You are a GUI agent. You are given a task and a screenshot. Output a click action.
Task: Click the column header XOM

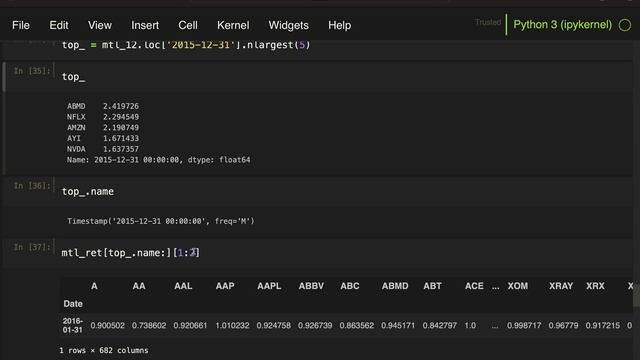coord(518,286)
